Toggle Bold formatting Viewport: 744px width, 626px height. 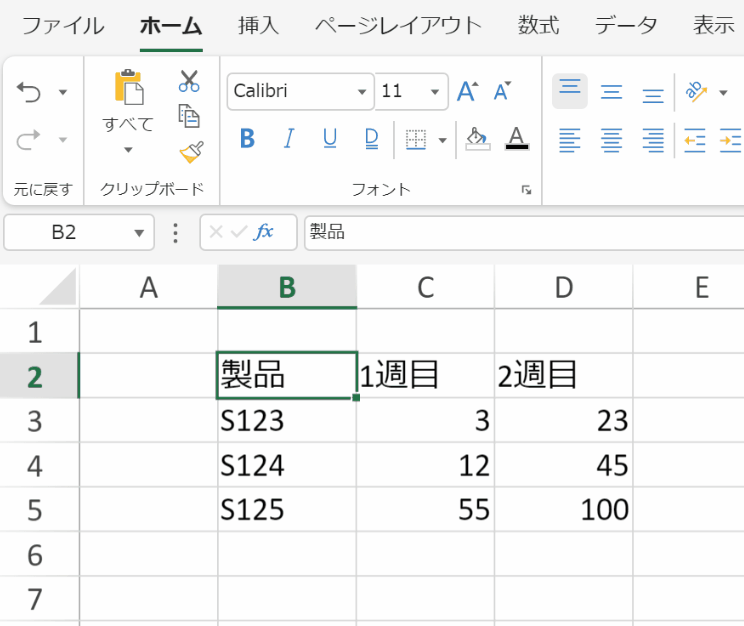248,139
